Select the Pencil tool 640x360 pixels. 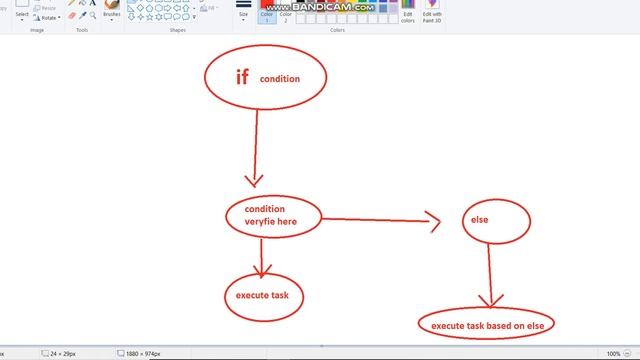[x=72, y=3]
